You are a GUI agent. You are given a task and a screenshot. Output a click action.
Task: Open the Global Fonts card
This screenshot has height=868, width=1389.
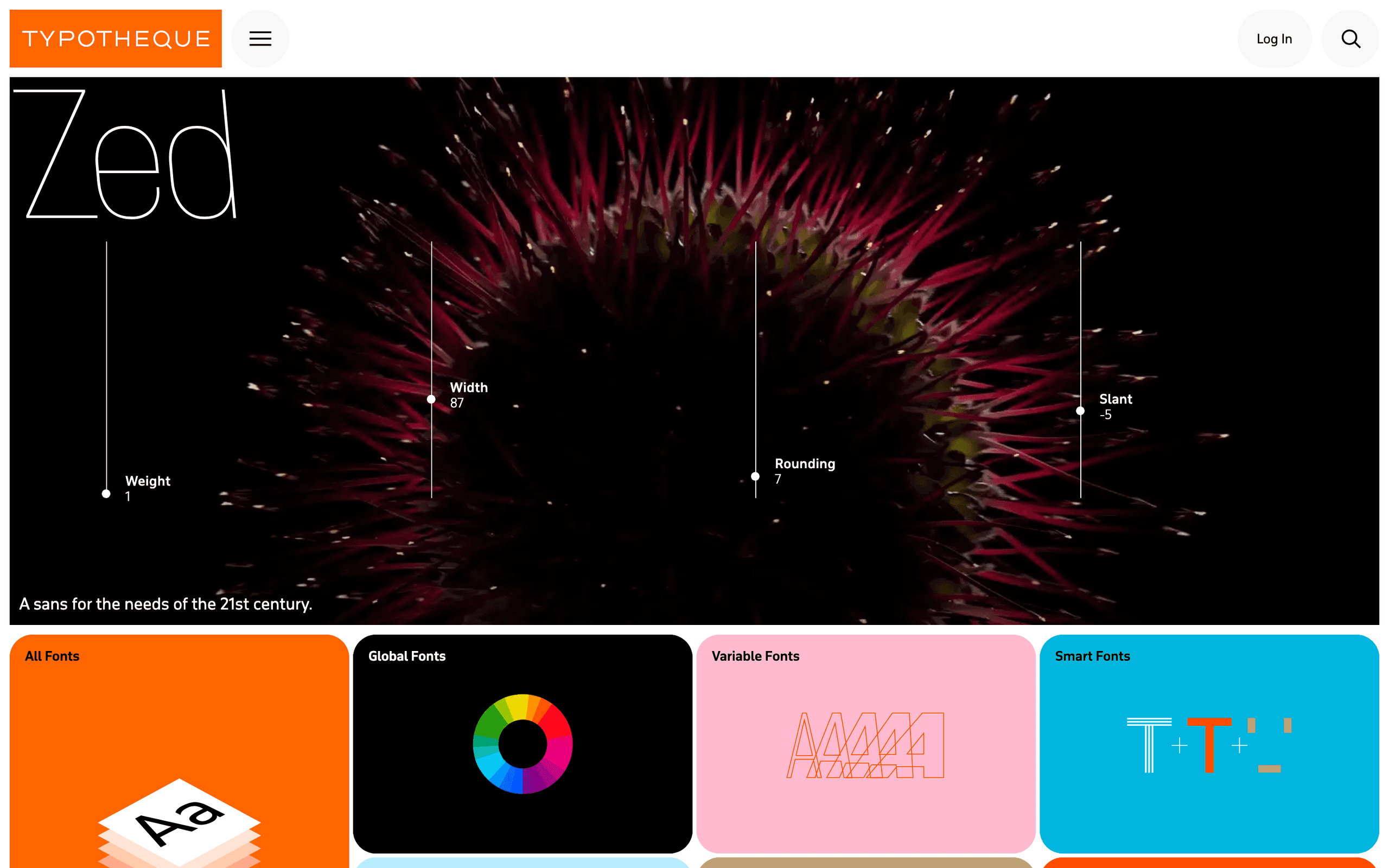click(523, 743)
